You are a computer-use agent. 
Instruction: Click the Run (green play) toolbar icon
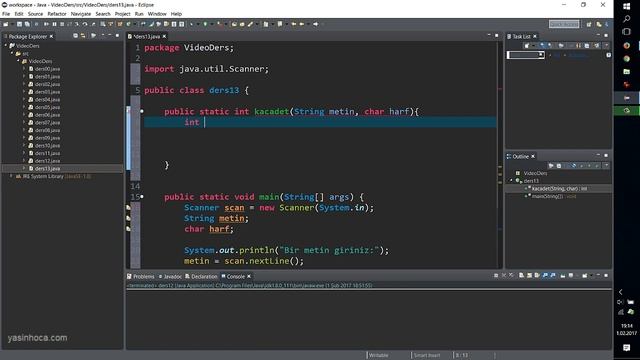pos(205,24)
